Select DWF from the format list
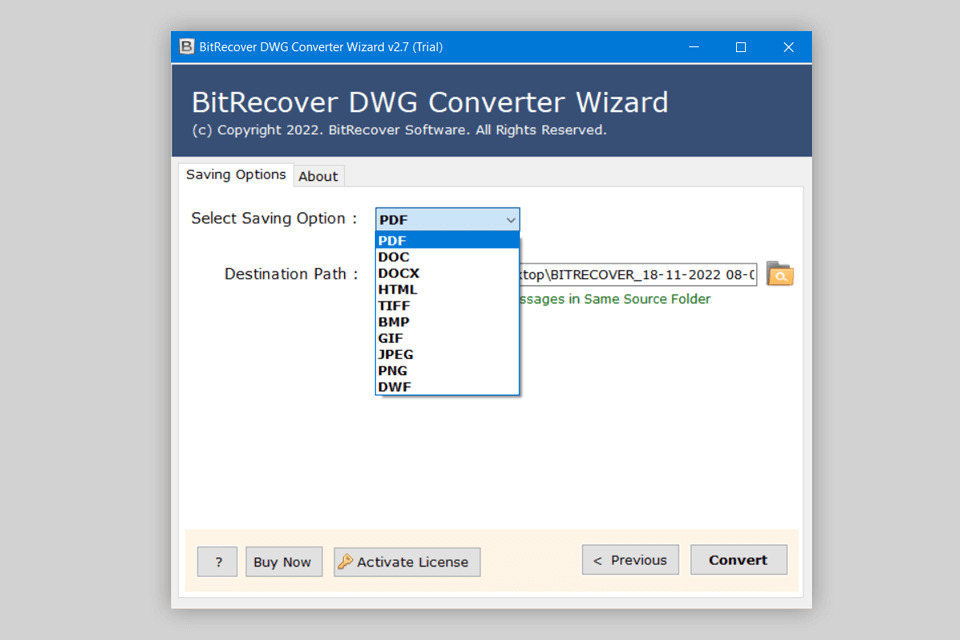 pyautogui.click(x=448, y=386)
